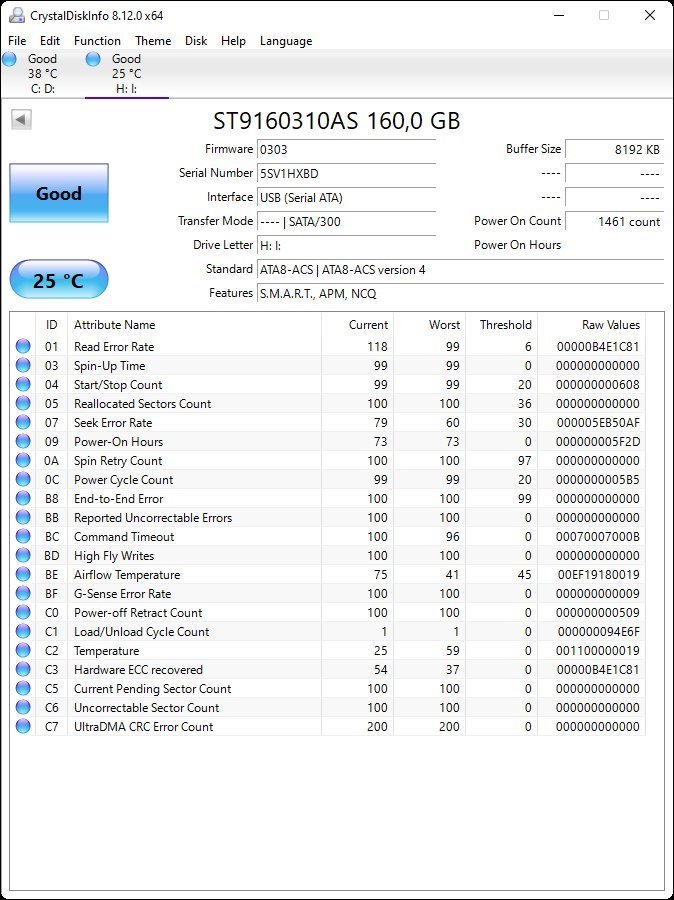Click the Attribute Name column header
The image size is (674, 900).
pos(194,324)
